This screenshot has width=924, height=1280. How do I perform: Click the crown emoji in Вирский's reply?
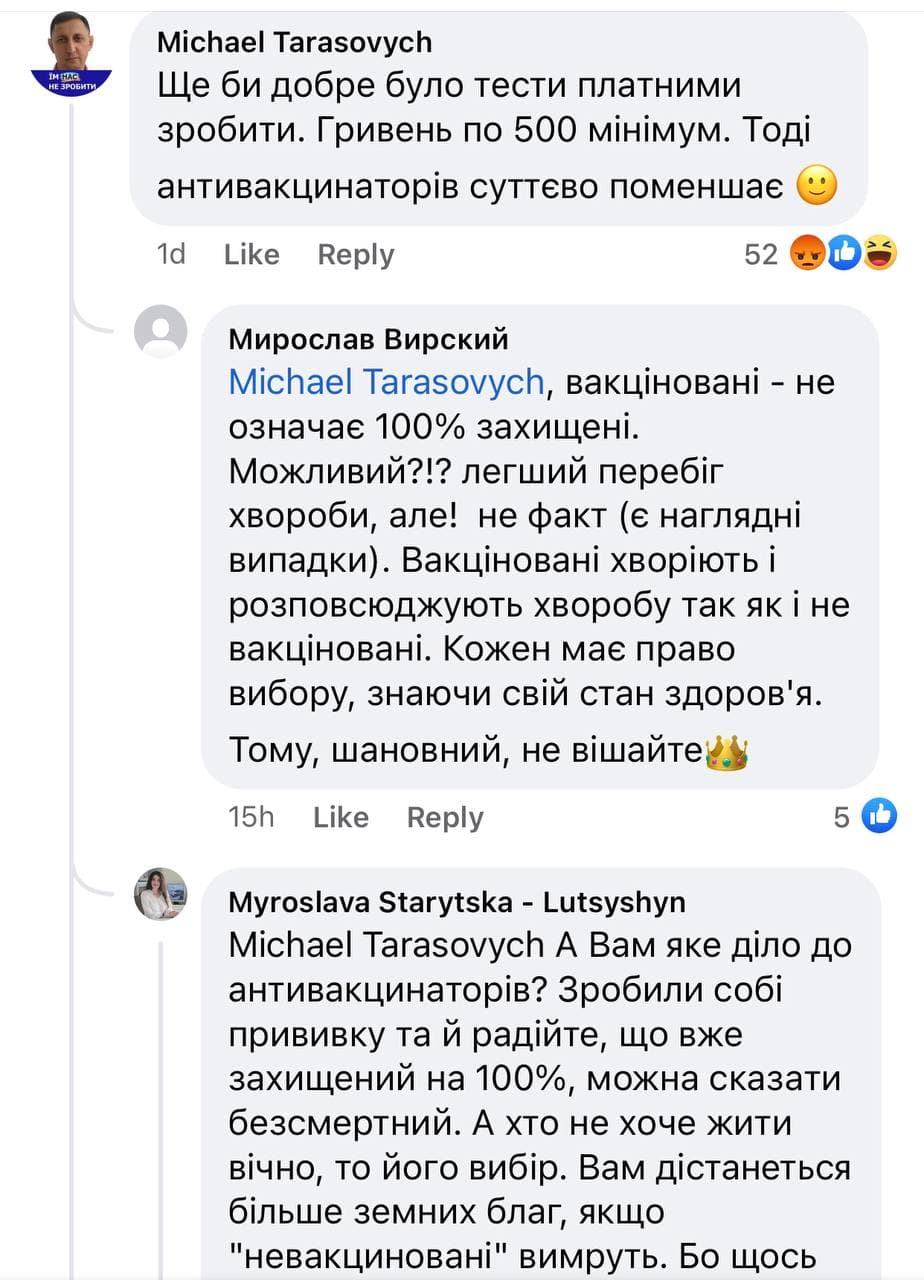[727, 752]
